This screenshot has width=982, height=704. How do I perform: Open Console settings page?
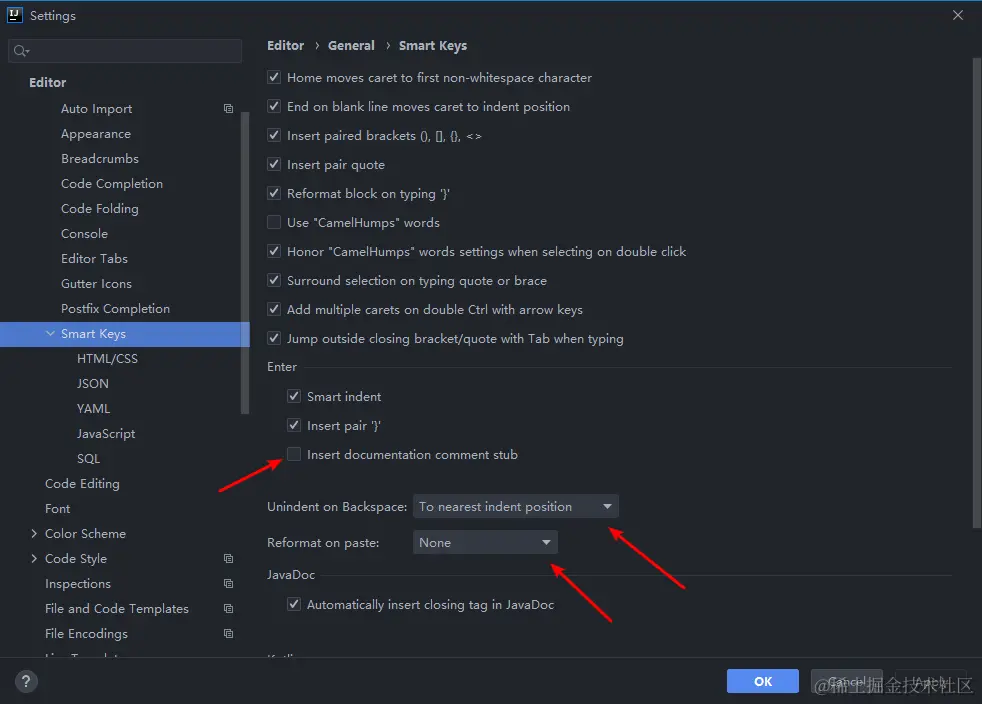pos(84,234)
